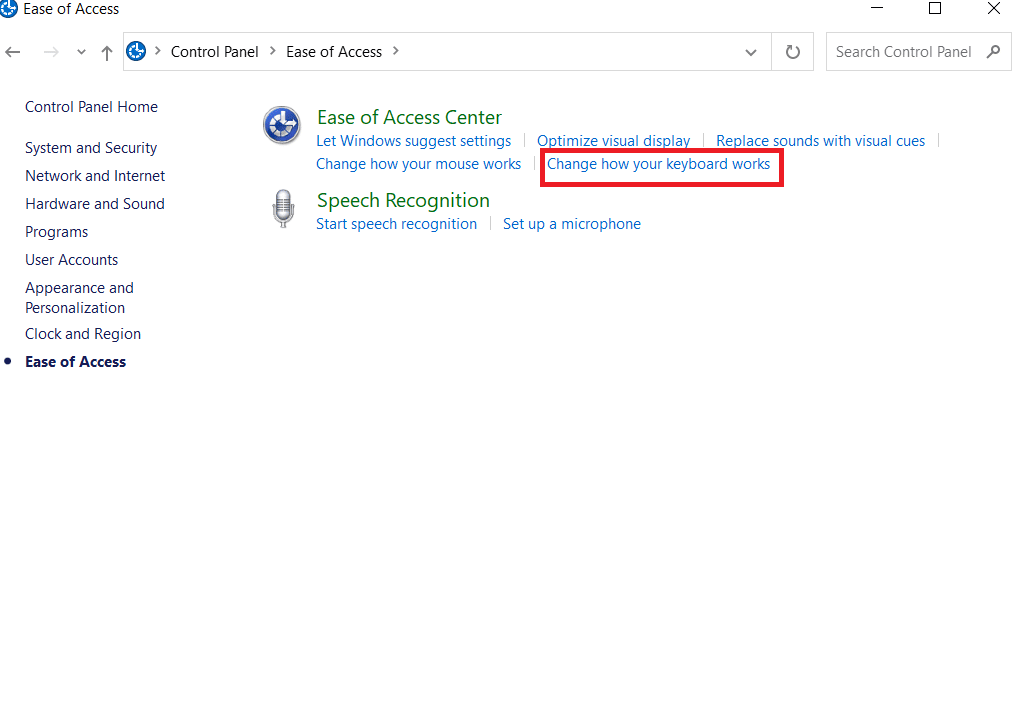
Task: Expand the chevron after Control Panel breadcrumb
Action: [272, 51]
